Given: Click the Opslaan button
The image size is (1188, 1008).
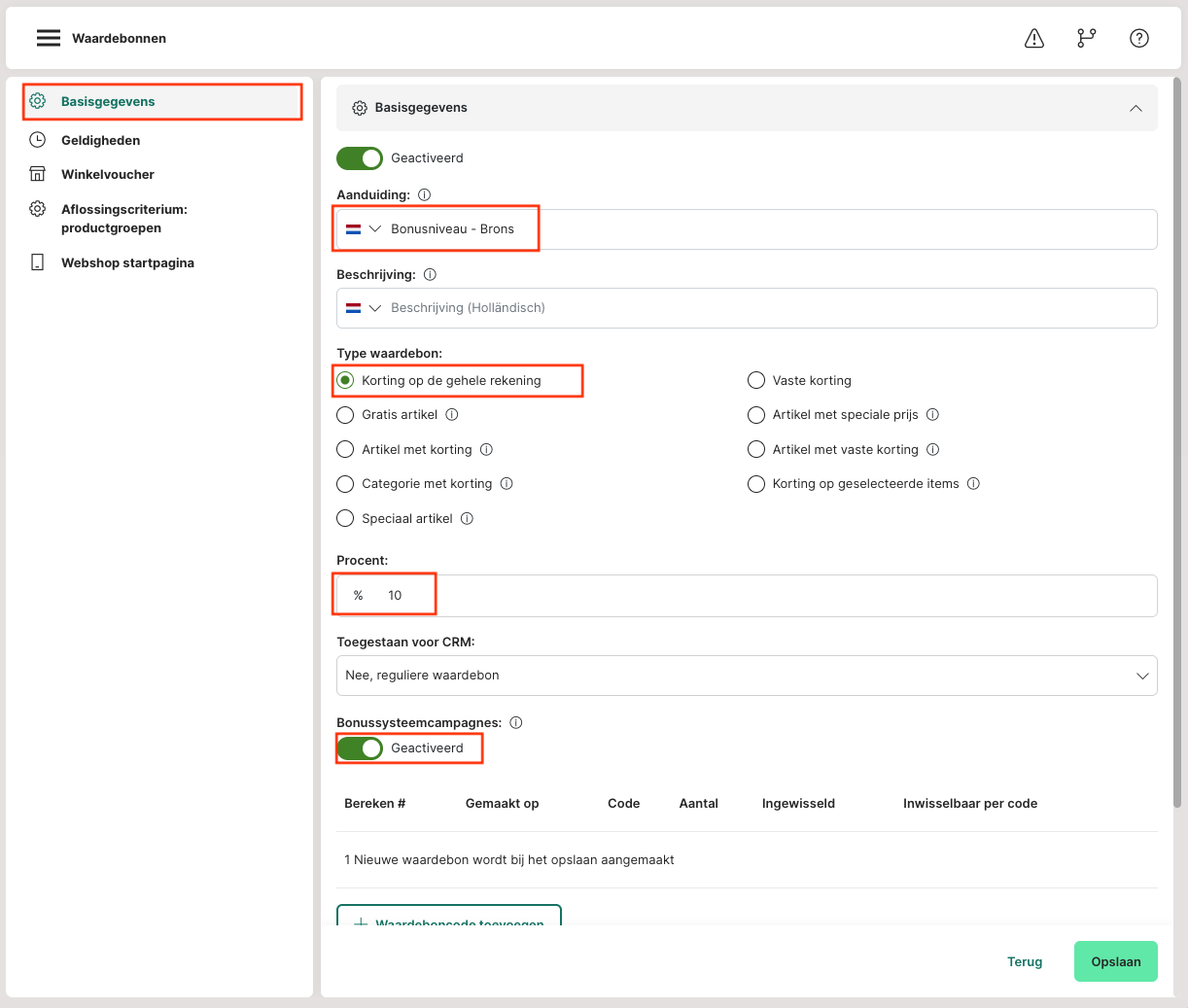Looking at the screenshot, I should point(1115,961).
